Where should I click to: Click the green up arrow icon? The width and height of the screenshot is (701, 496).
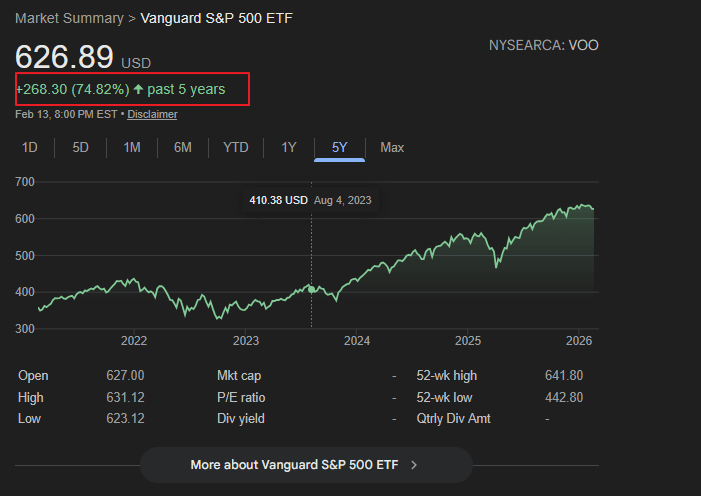point(139,90)
